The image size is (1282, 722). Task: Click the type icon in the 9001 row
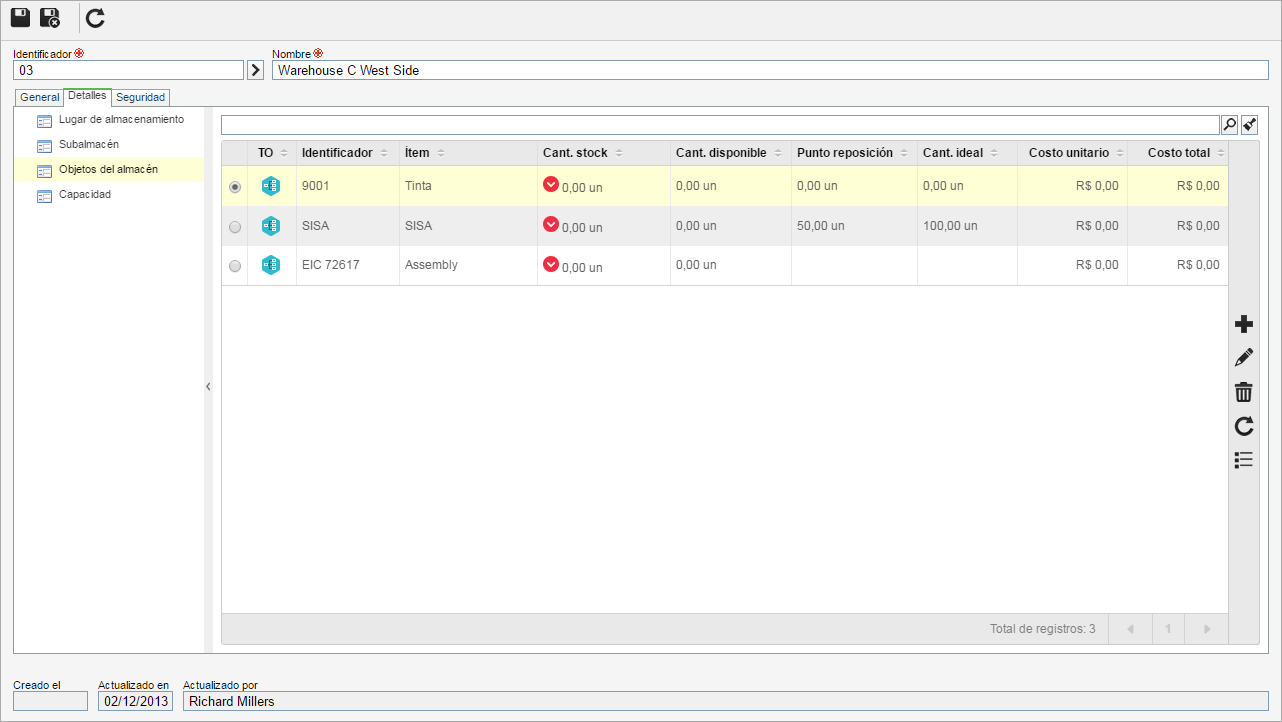tap(271, 186)
